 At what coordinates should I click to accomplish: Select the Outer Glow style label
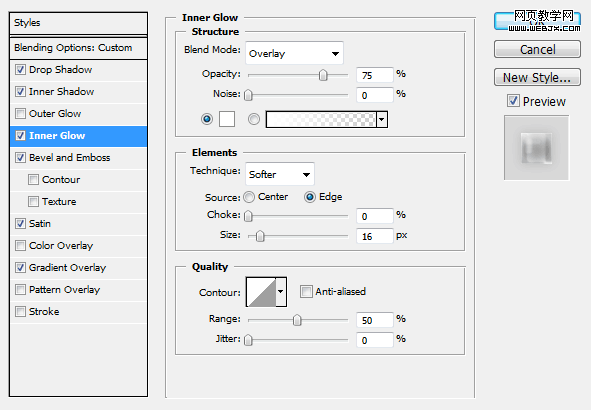(x=55, y=113)
